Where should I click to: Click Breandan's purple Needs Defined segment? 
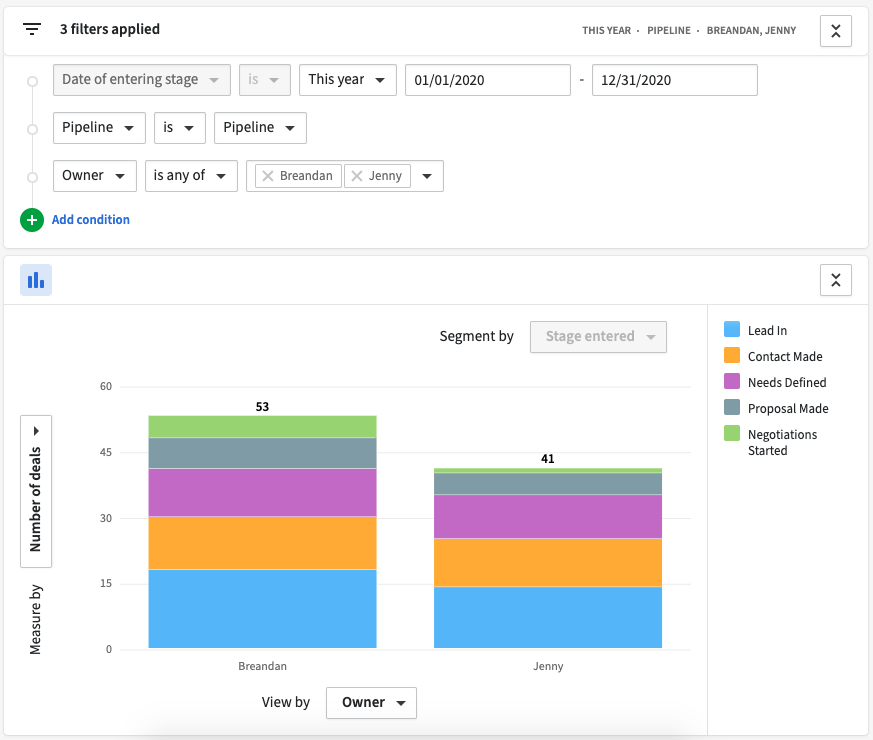pyautogui.click(x=262, y=493)
